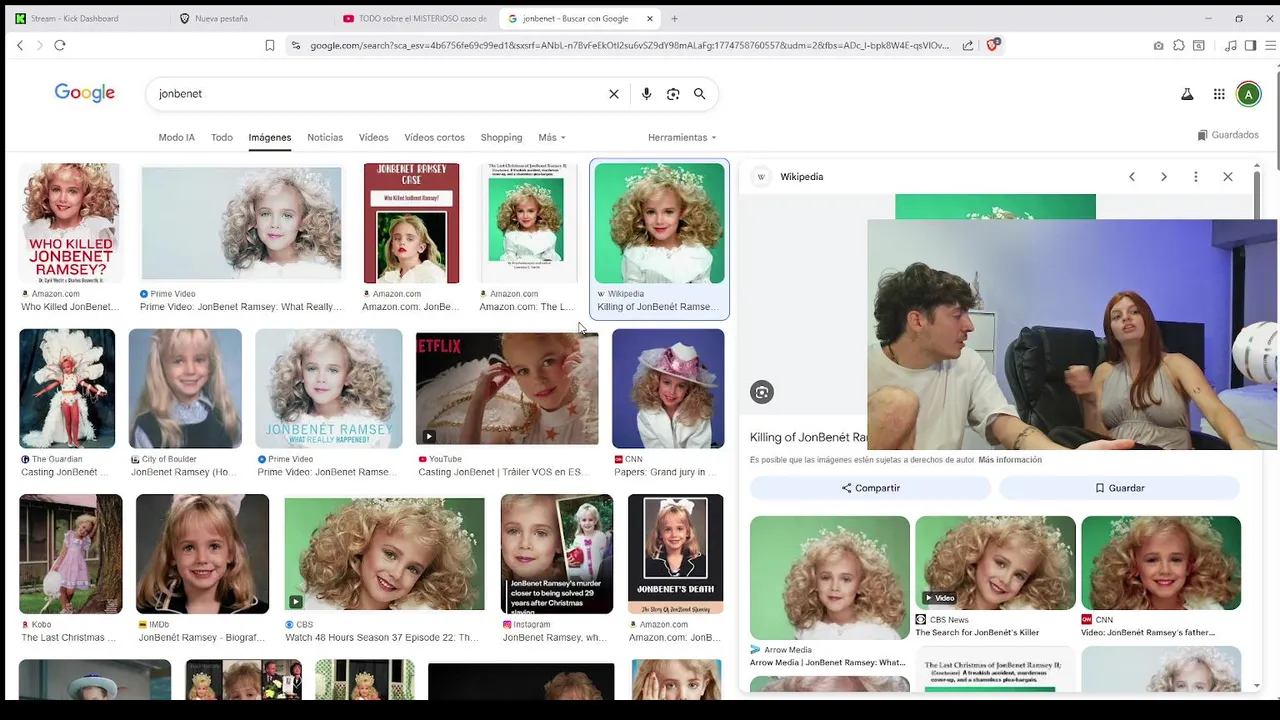This screenshot has width=1280, height=720.
Task: Open the Netflix Casting JonBenet YouTube thumbnail
Action: [507, 388]
